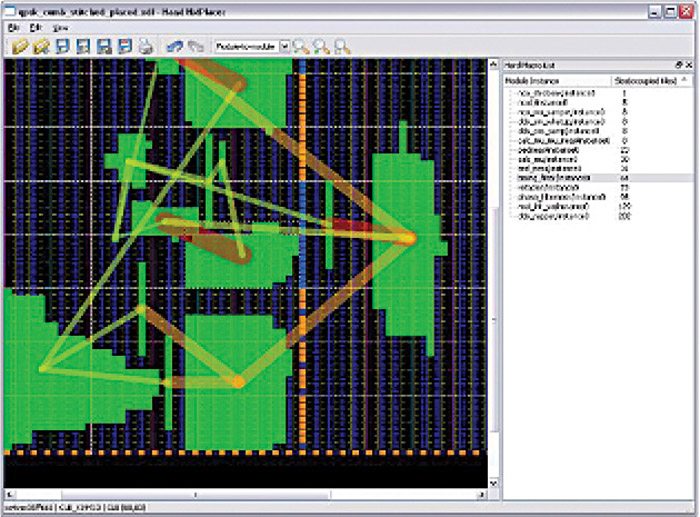Click the middle magnifier zoom icon
The height and width of the screenshot is (517, 700).
321,46
